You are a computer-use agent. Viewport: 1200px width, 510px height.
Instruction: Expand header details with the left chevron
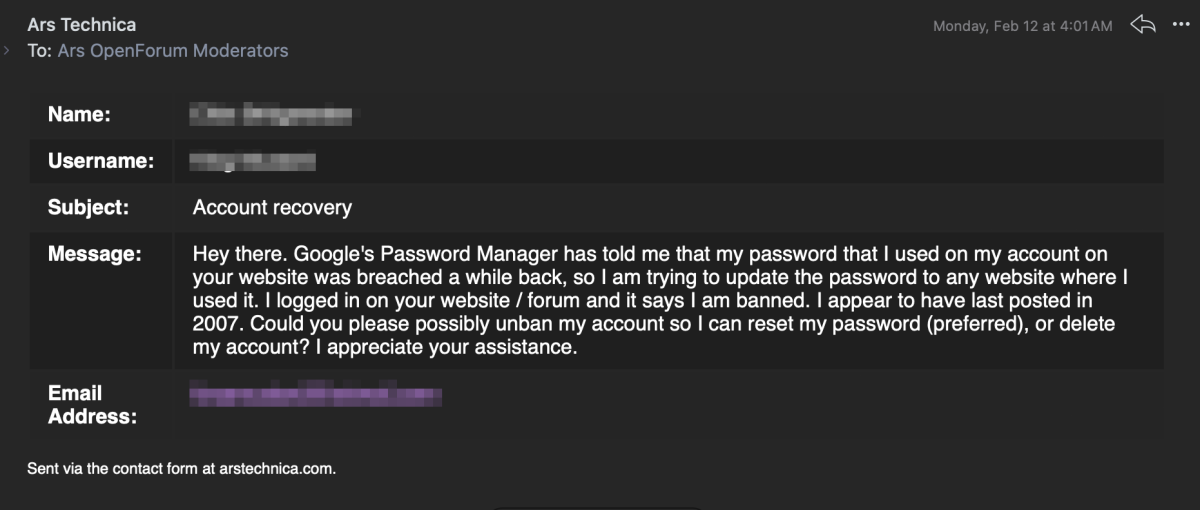(8, 50)
